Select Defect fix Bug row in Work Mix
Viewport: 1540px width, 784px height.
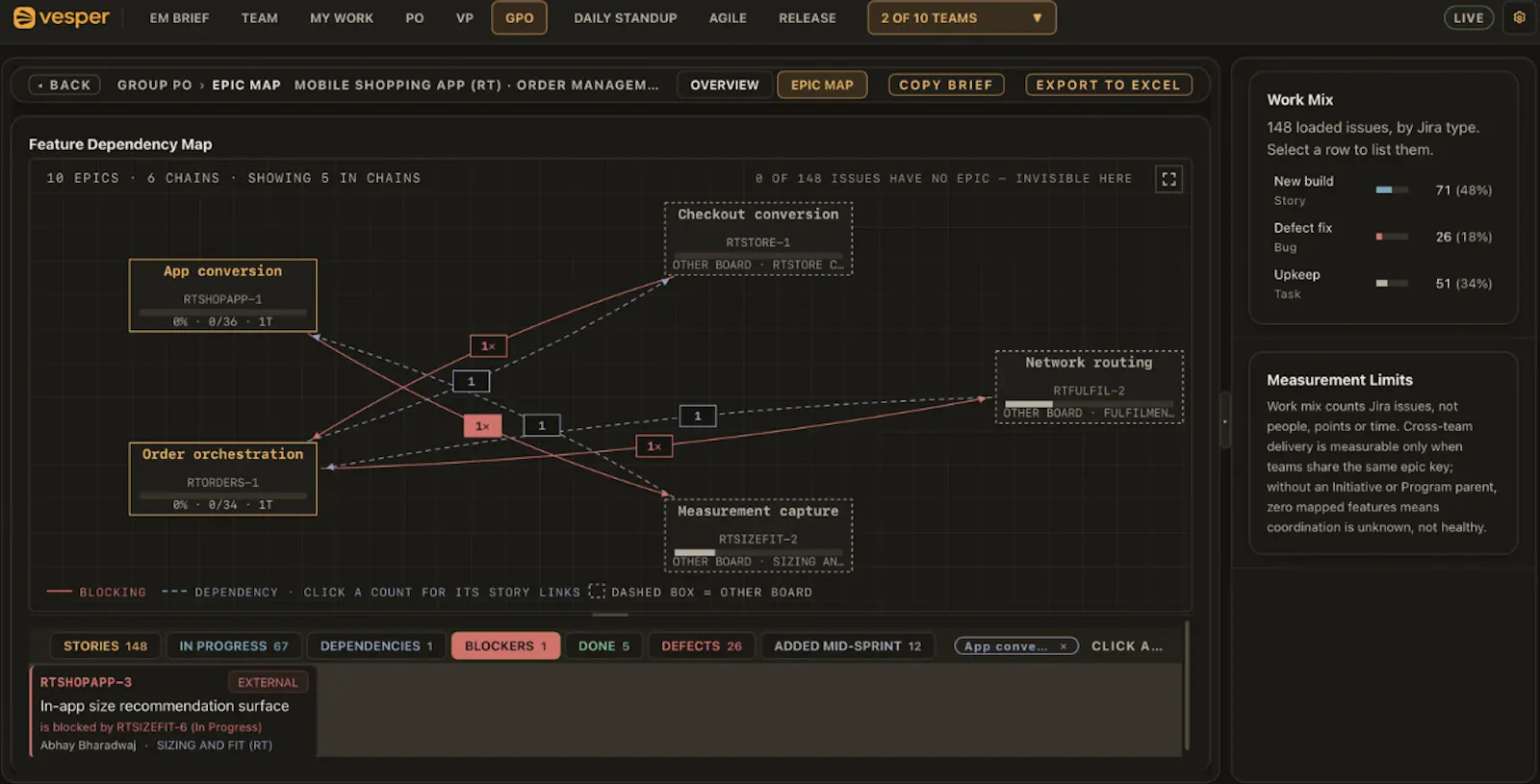1383,237
